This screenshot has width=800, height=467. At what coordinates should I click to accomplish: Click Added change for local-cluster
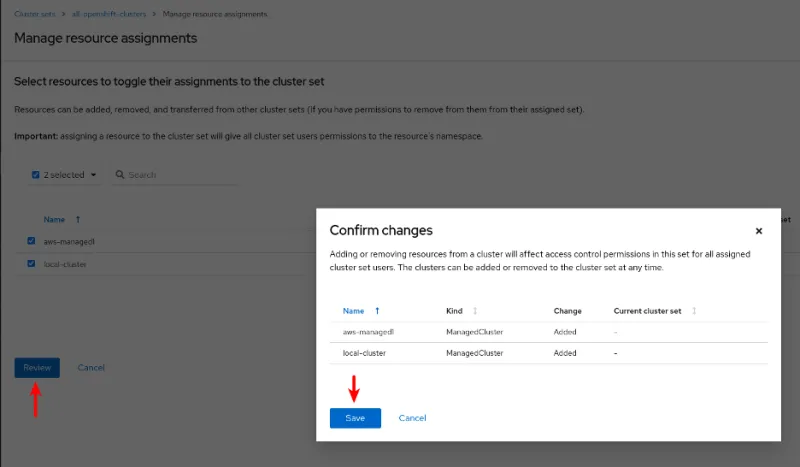[x=565, y=353]
